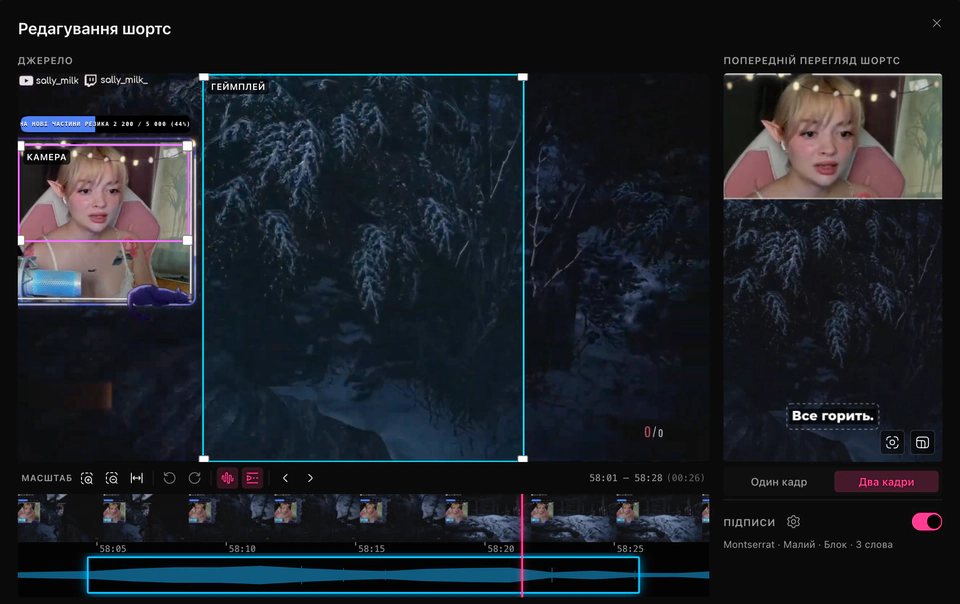
Task: Grab the bottom-left handle of ГЕЙМПЛЕЙ frame
Action: [x=204, y=458]
